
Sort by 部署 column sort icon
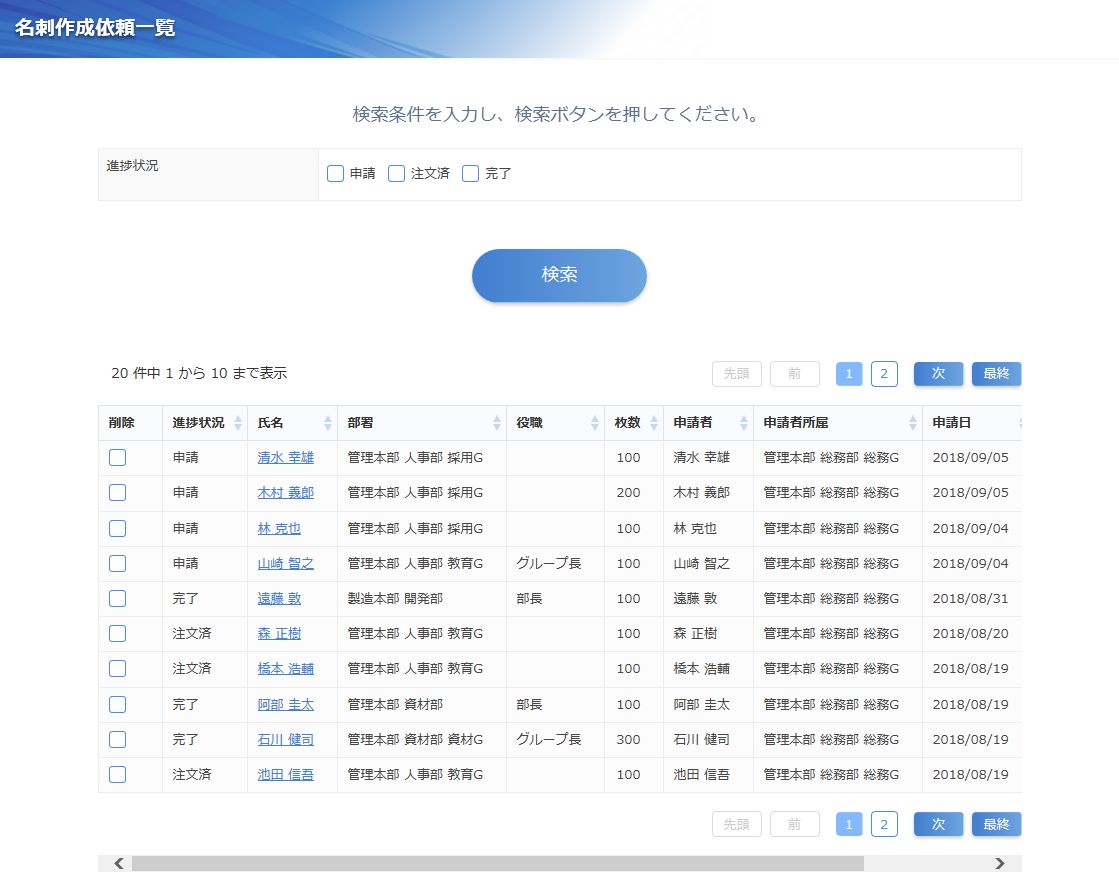(x=497, y=423)
